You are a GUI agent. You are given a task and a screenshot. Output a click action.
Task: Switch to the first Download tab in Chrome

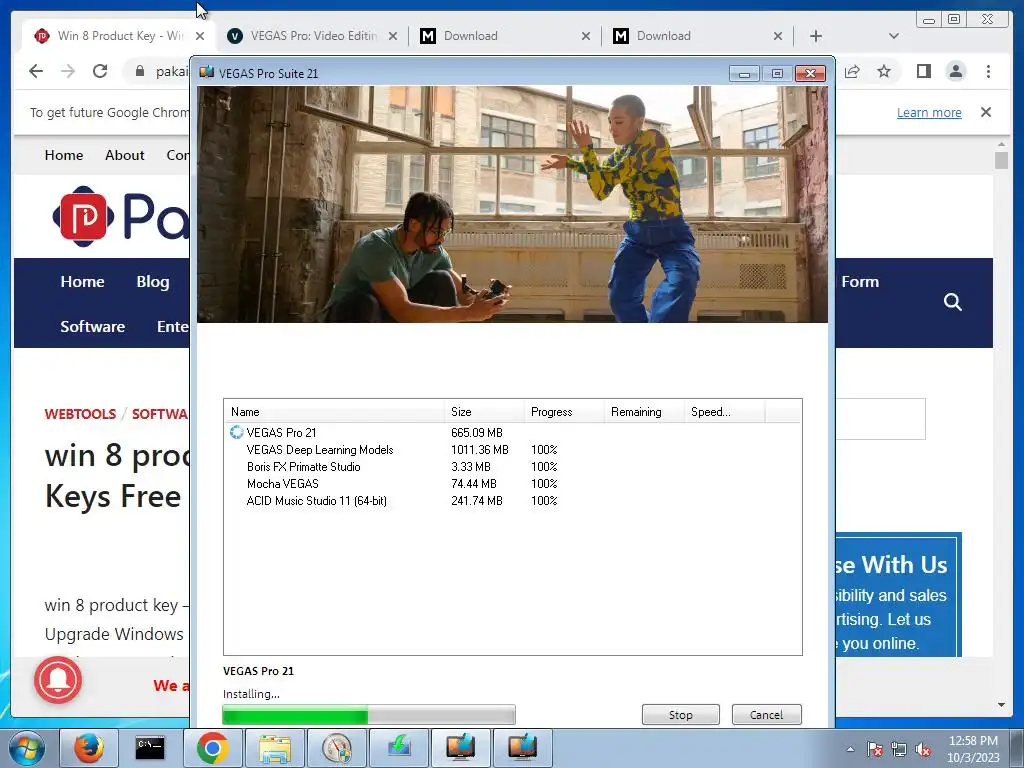[503, 36]
